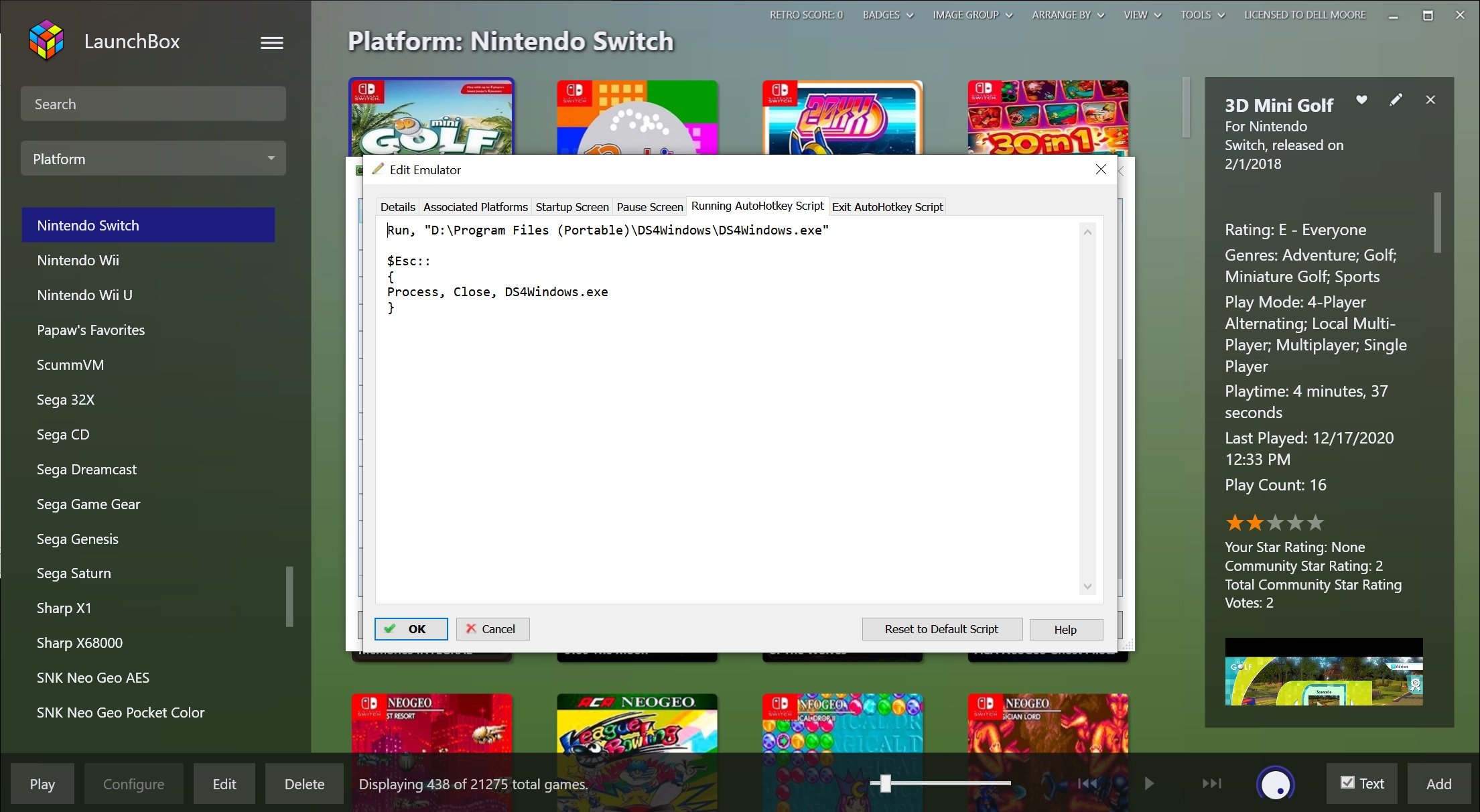
Task: Open the hamburger sidebar menu
Action: [x=271, y=43]
